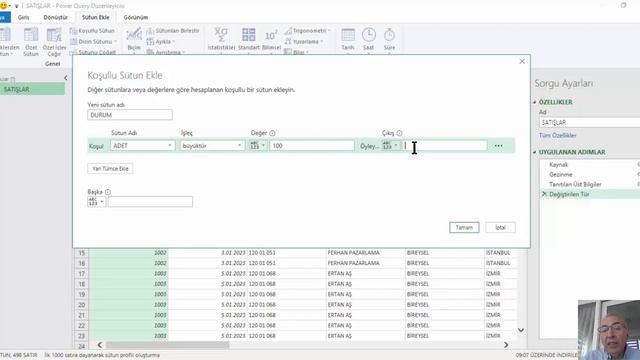Viewport: 640px width, 360px height.
Task: Click the Tüm Özellikler link
Action: [558, 136]
